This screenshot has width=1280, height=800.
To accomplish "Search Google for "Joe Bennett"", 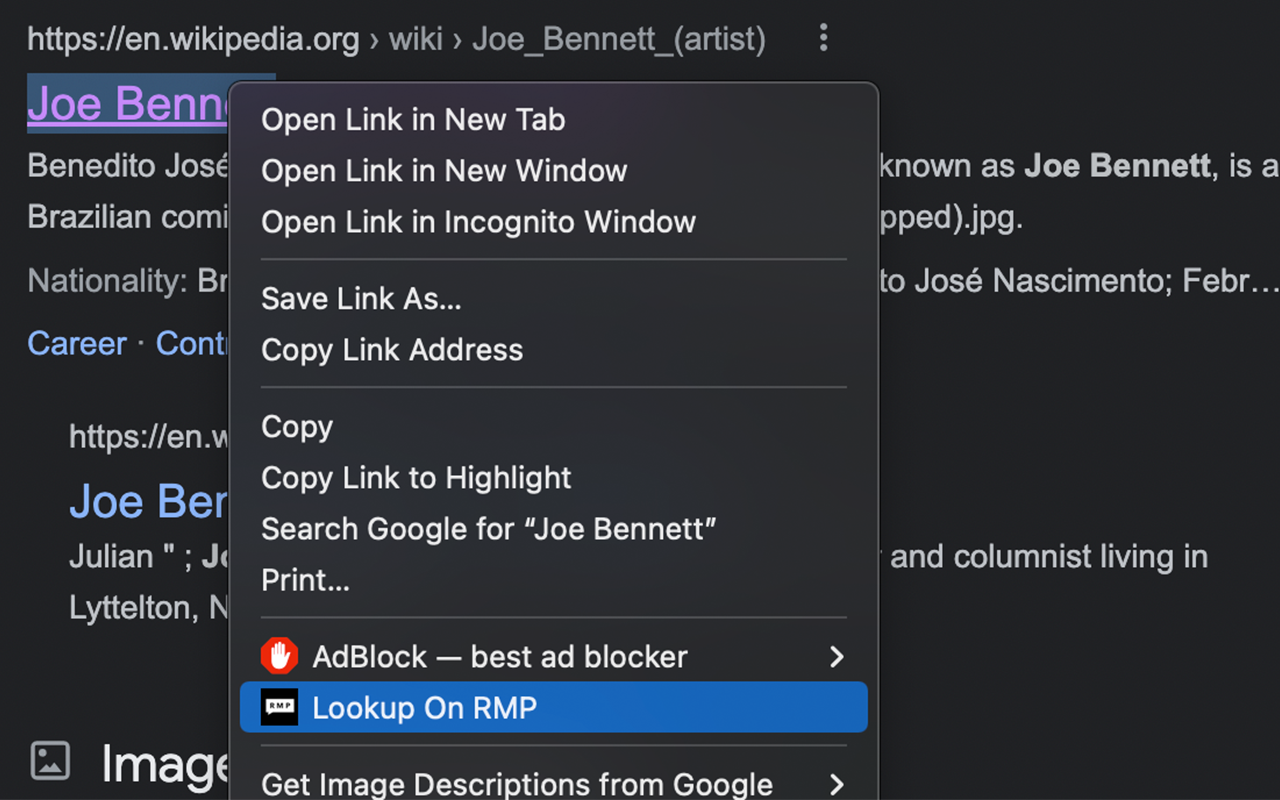I will pos(489,529).
